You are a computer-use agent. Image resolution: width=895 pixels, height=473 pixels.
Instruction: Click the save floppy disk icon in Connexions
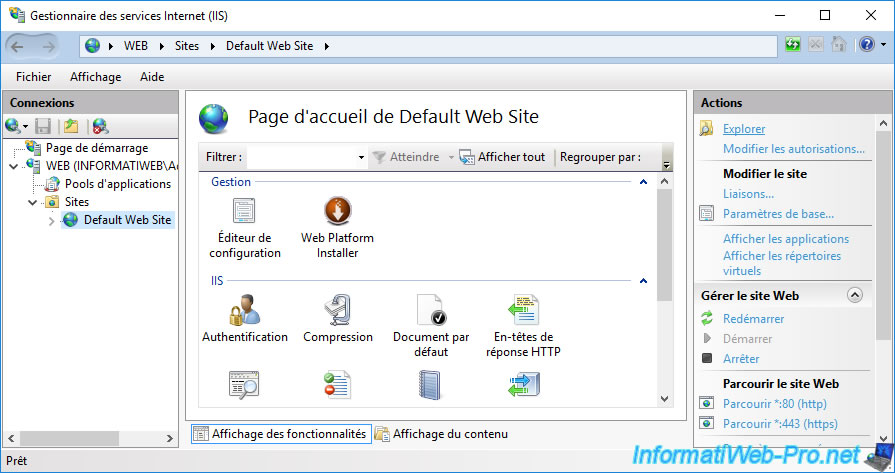pos(43,126)
